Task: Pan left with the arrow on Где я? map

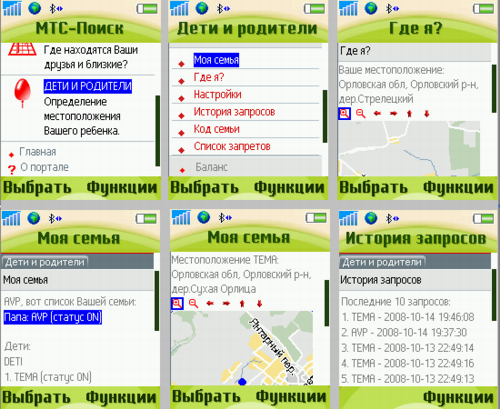Action: click(x=377, y=114)
